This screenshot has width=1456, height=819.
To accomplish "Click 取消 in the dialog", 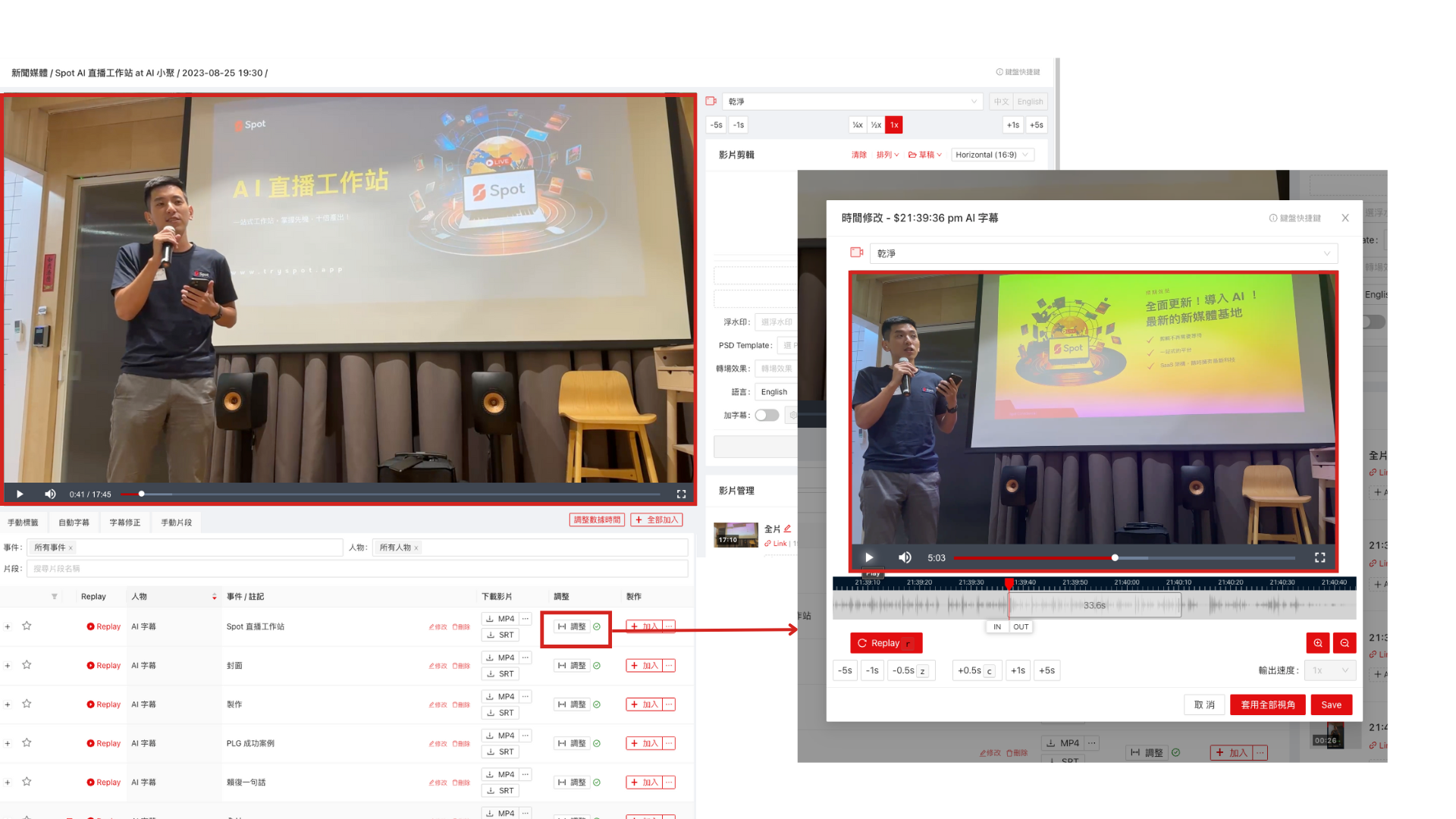I will (x=1204, y=704).
